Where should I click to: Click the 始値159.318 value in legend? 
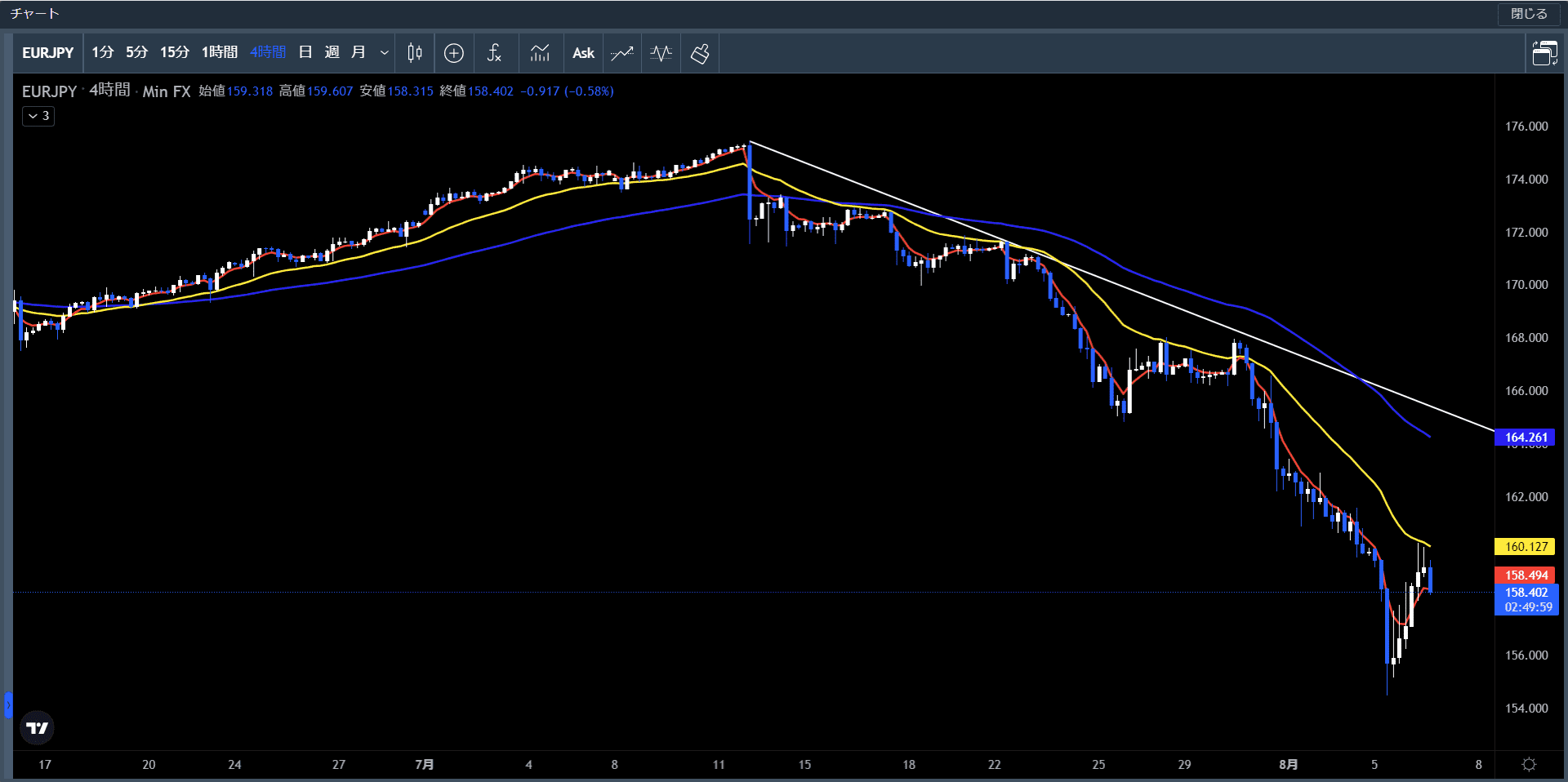236,91
